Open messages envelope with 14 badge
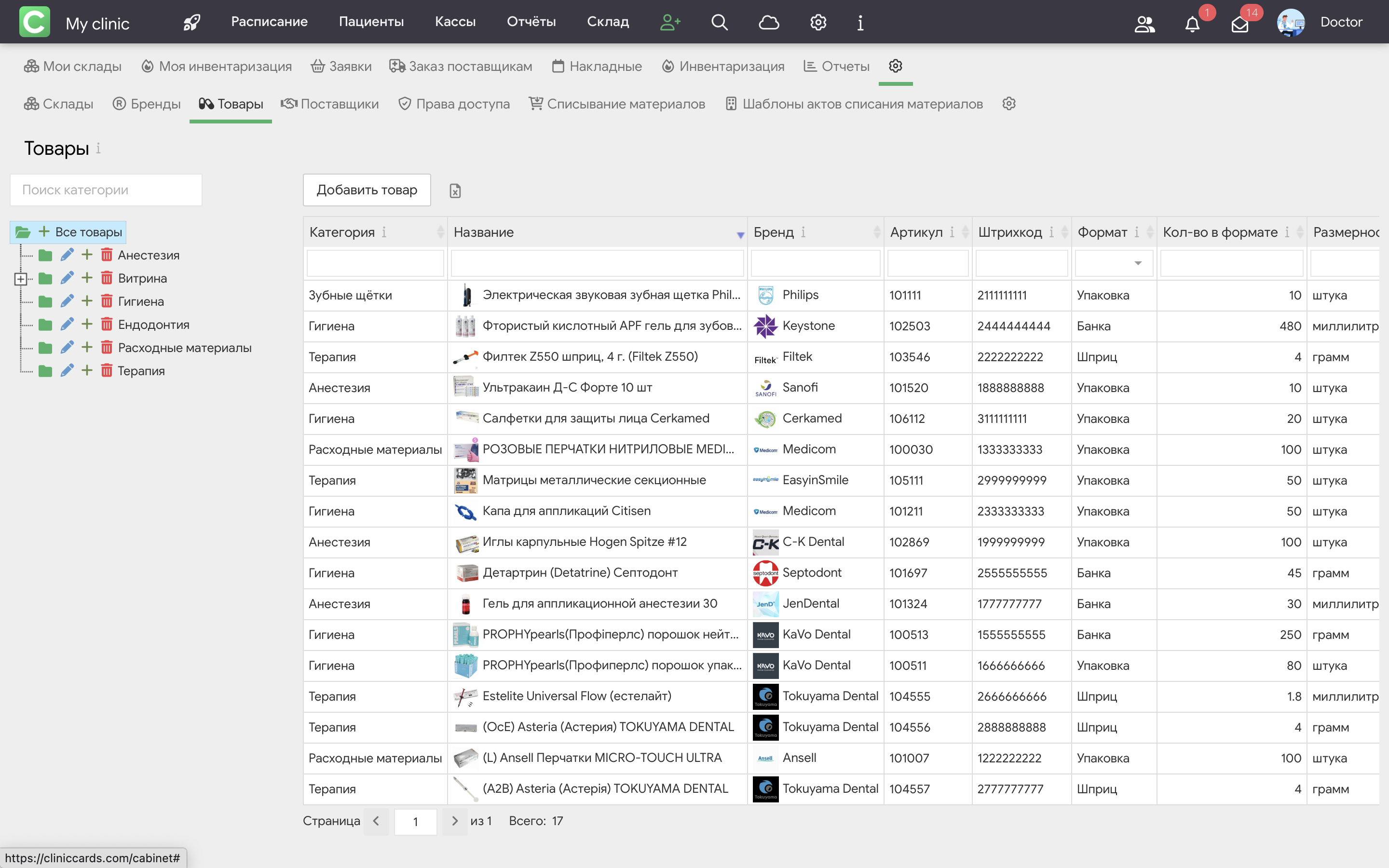 click(1240, 24)
